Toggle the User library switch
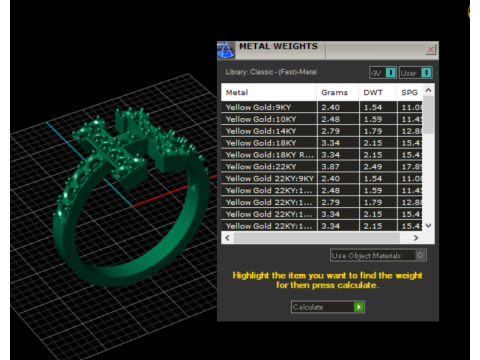Viewport: 480px width, 360px height. [x=416, y=73]
